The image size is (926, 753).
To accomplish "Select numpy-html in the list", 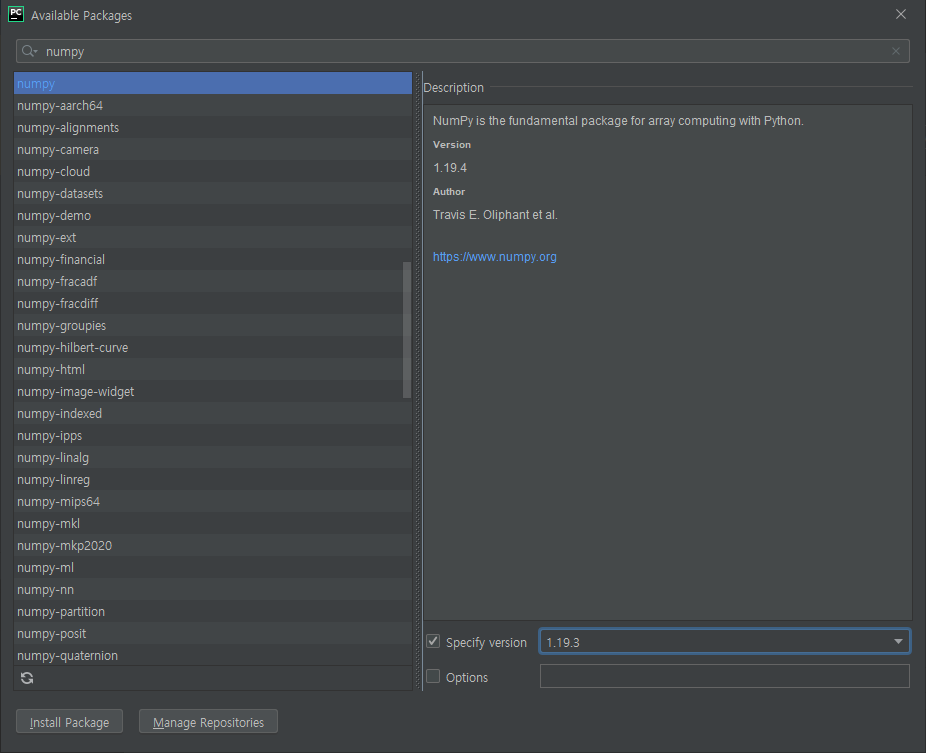I will tap(213, 370).
